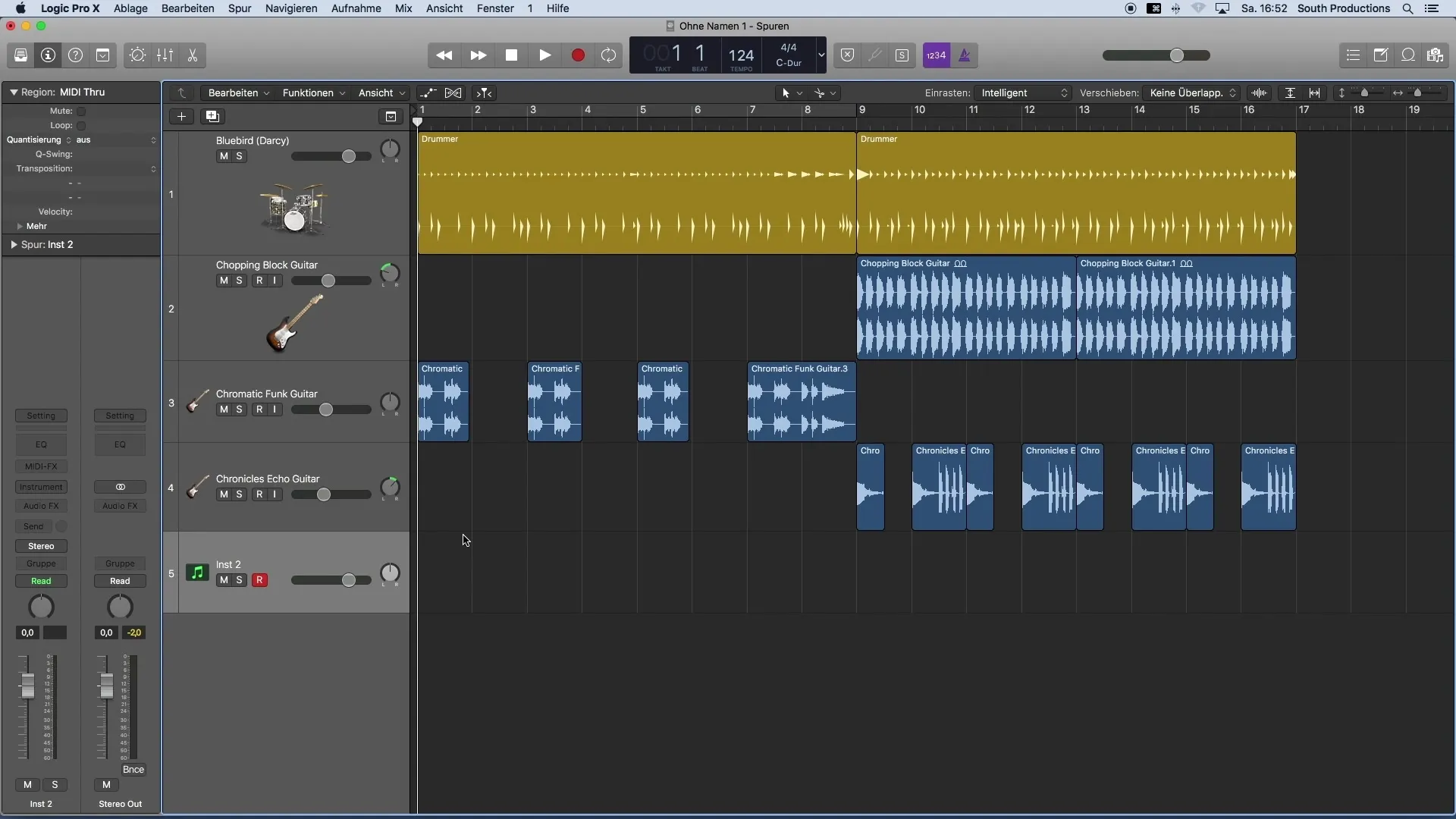The image size is (1456, 819).
Task: Click the tuner icon in control bar
Action: 874,55
